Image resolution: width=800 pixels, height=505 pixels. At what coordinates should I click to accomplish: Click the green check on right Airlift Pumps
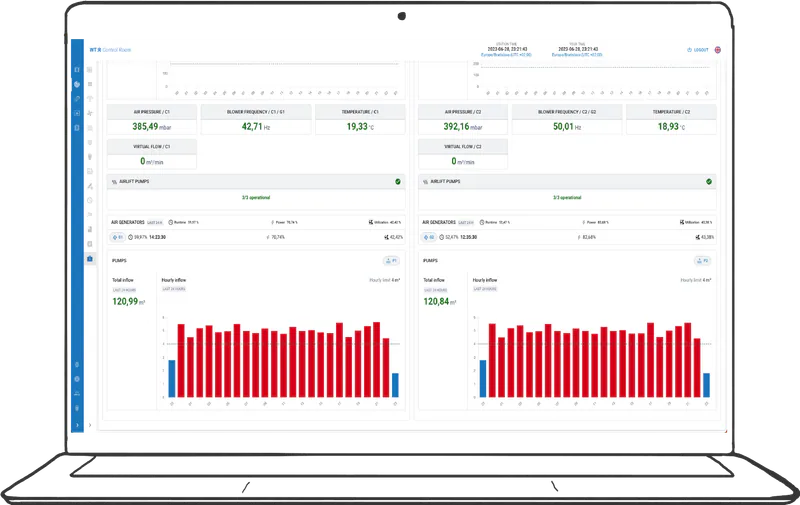(x=709, y=182)
